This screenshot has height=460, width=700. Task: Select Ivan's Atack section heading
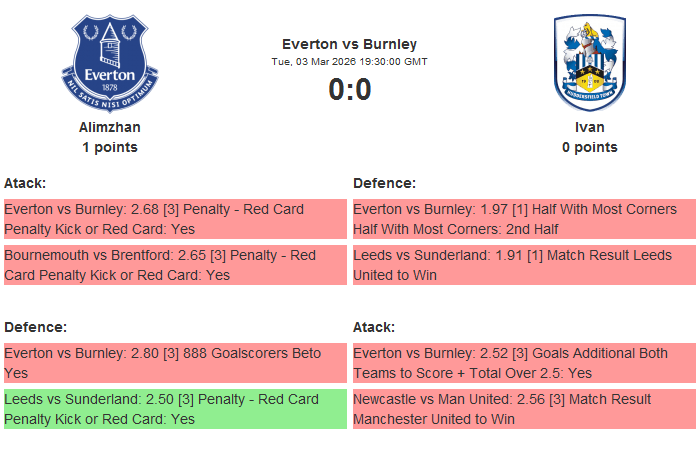(374, 327)
